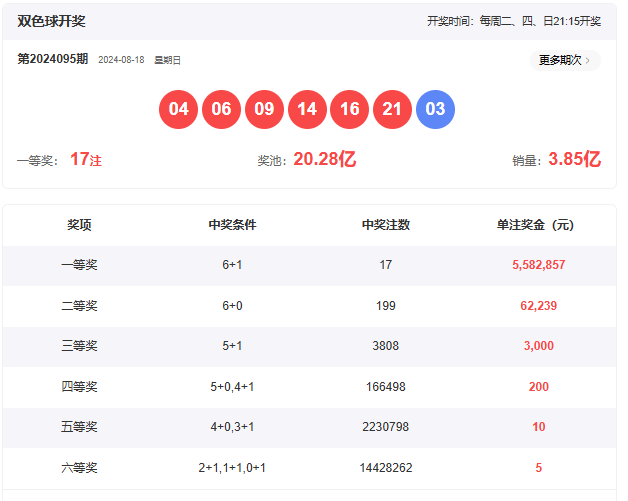Click the 中奖注数 column header
The image size is (628, 501).
click(386, 225)
